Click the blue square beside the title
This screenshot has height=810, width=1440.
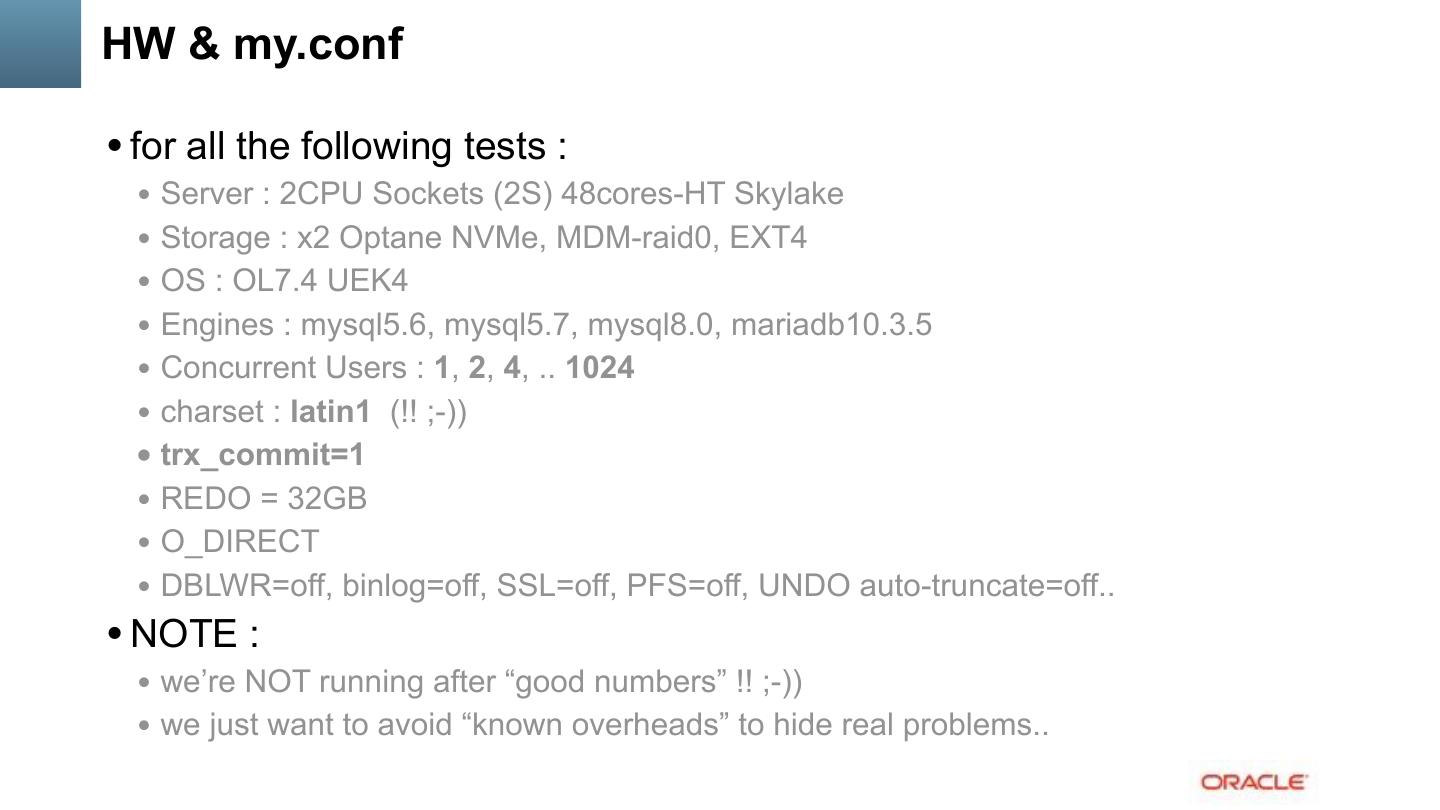(40, 43)
